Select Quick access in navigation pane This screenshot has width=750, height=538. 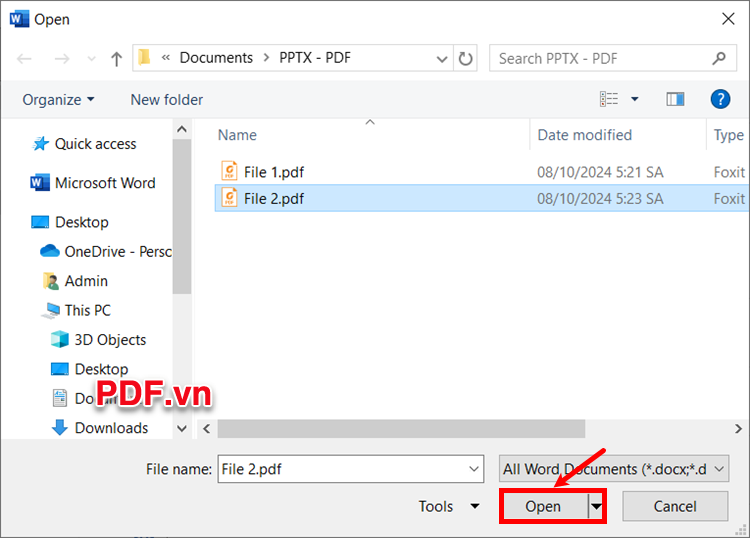(95, 144)
